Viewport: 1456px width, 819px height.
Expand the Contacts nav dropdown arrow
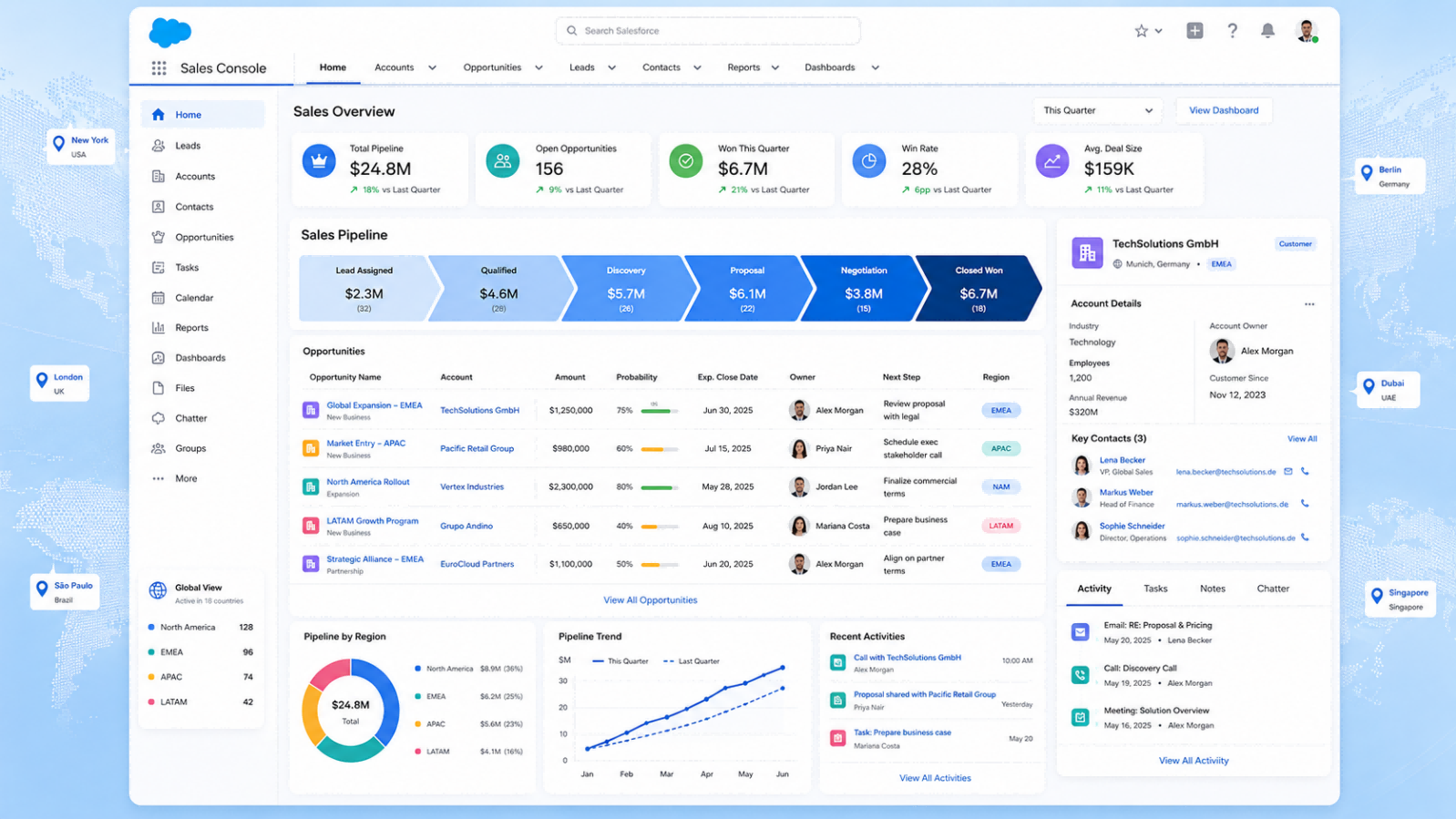tap(697, 67)
